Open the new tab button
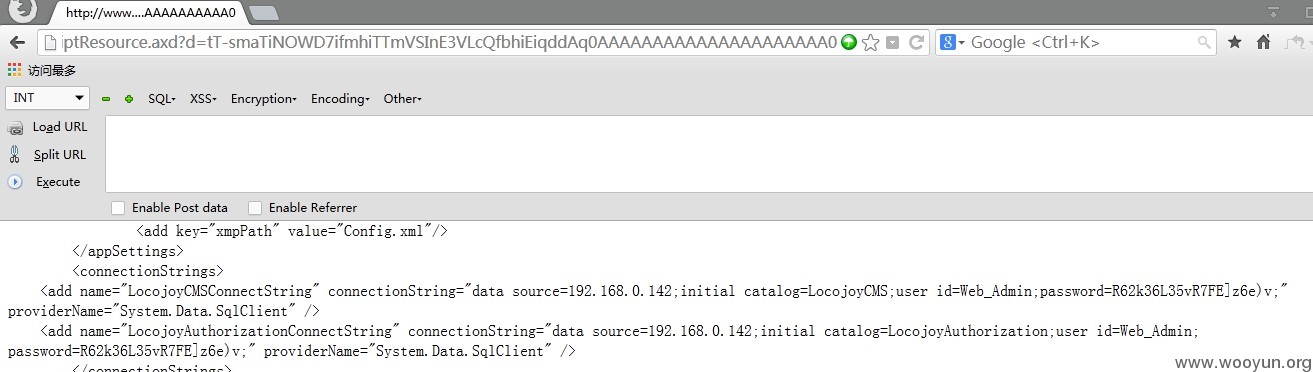 click(264, 13)
